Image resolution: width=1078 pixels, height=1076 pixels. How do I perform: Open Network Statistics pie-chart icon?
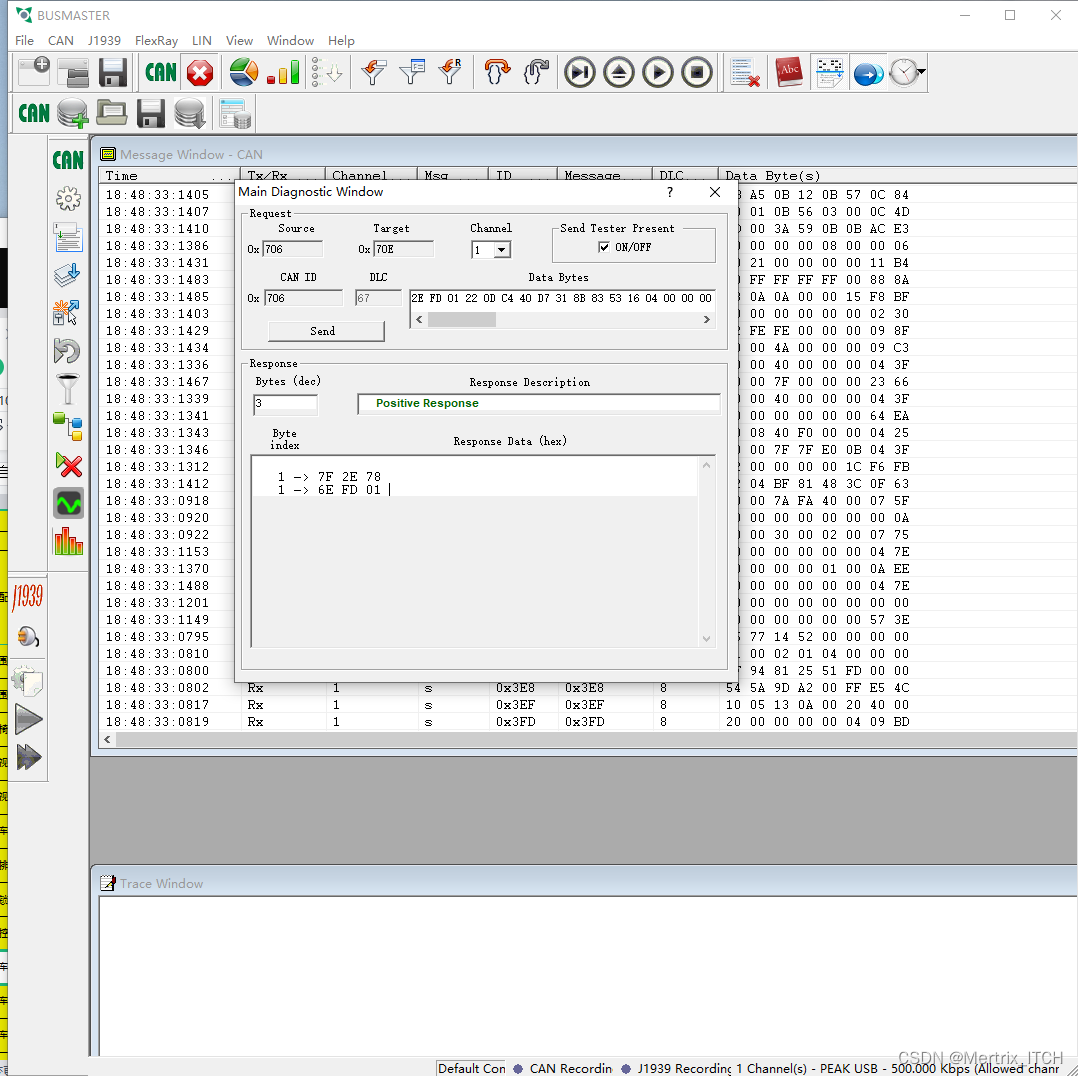(x=242, y=72)
